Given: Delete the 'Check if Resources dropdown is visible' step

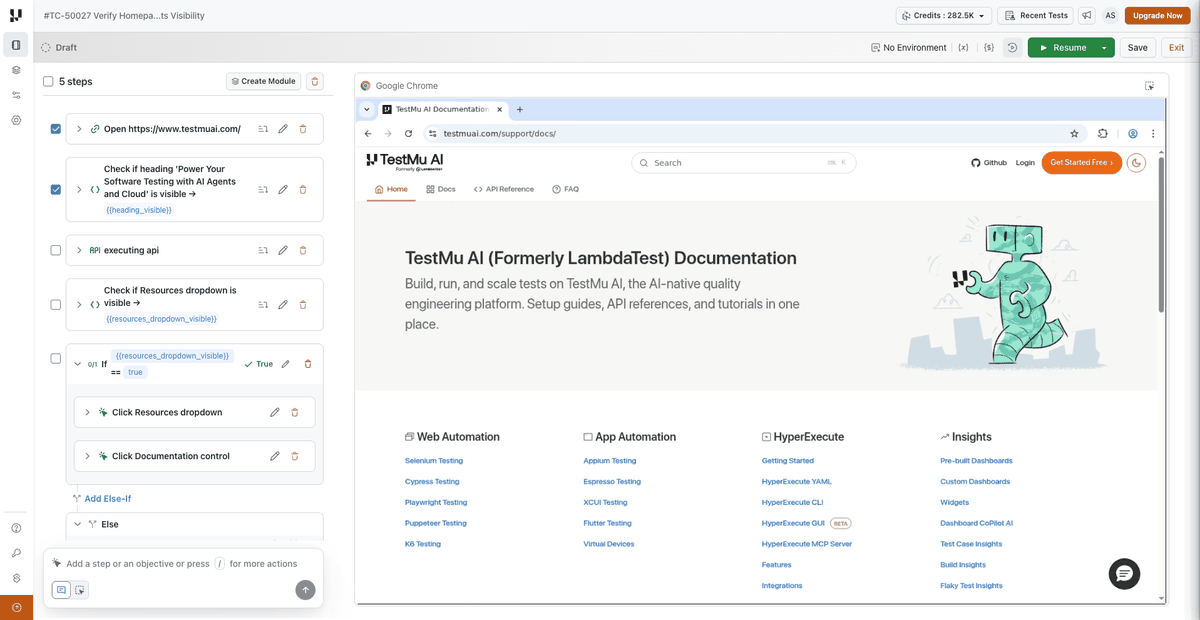Looking at the screenshot, I should [x=303, y=304].
